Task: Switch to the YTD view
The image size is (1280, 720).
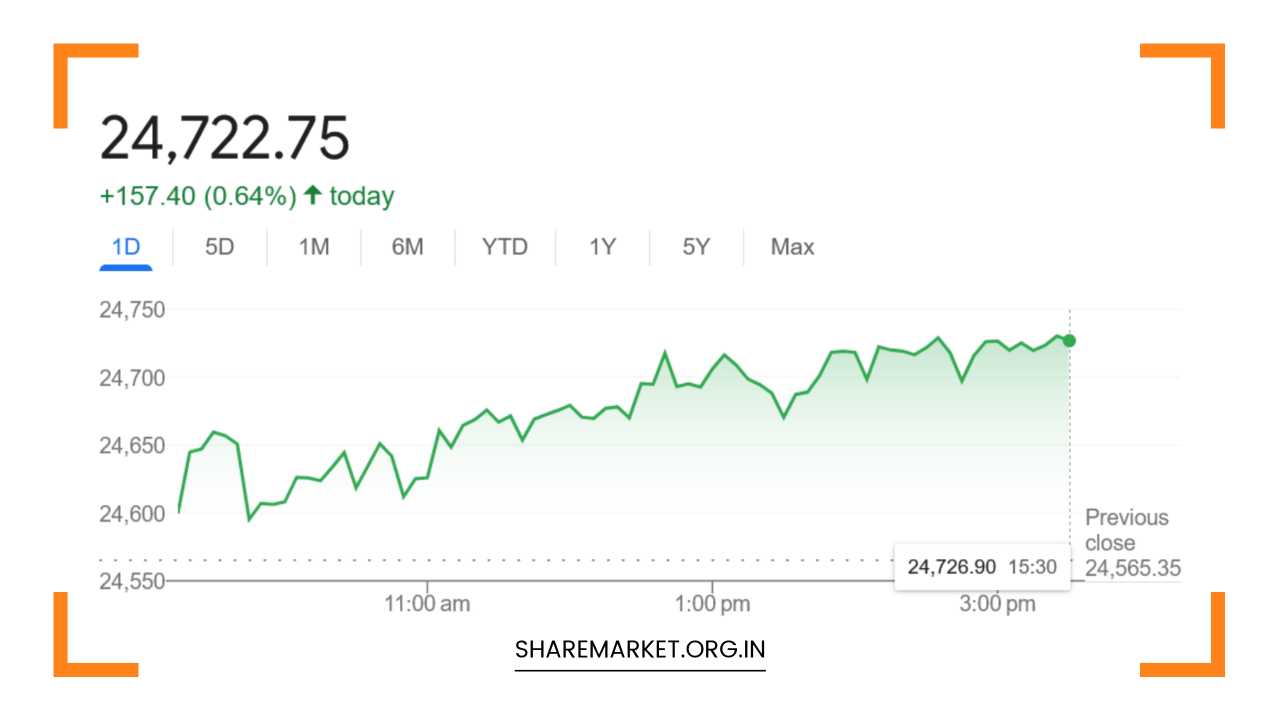Action: point(504,246)
